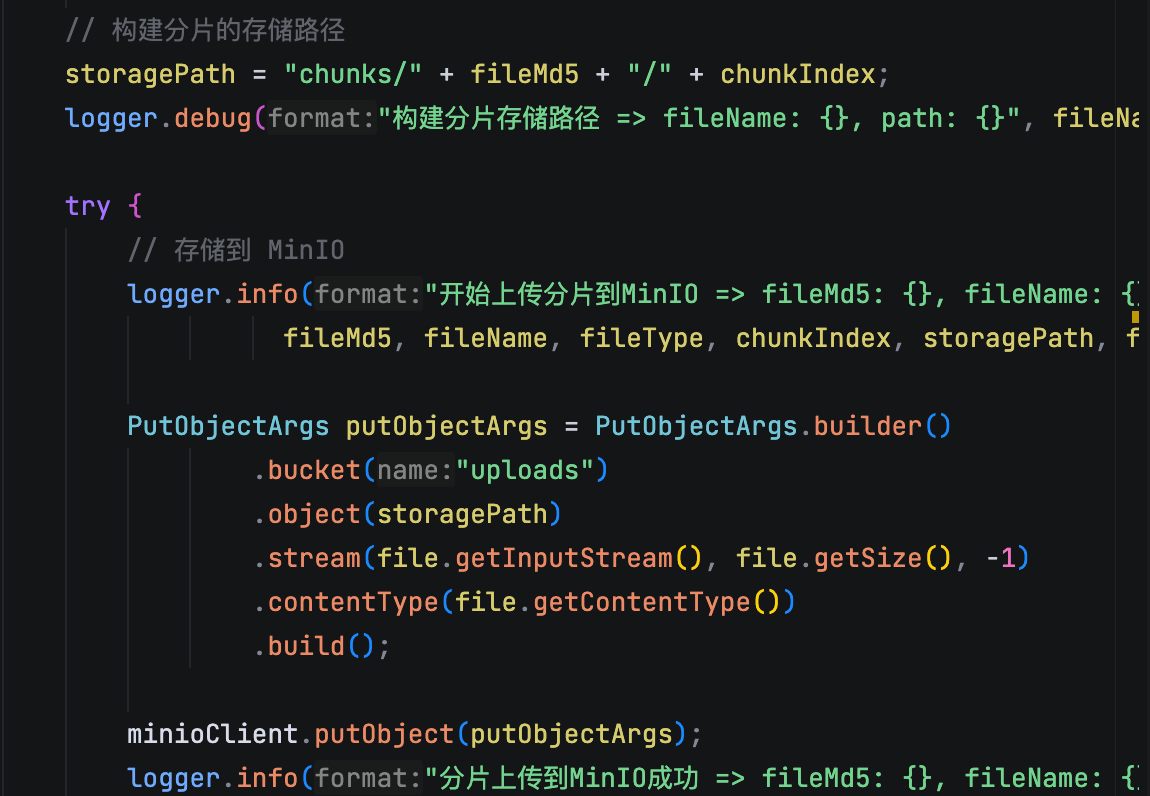Click the comment '// 存储到 MinIO'
The image size is (1150, 796).
click(x=236, y=250)
